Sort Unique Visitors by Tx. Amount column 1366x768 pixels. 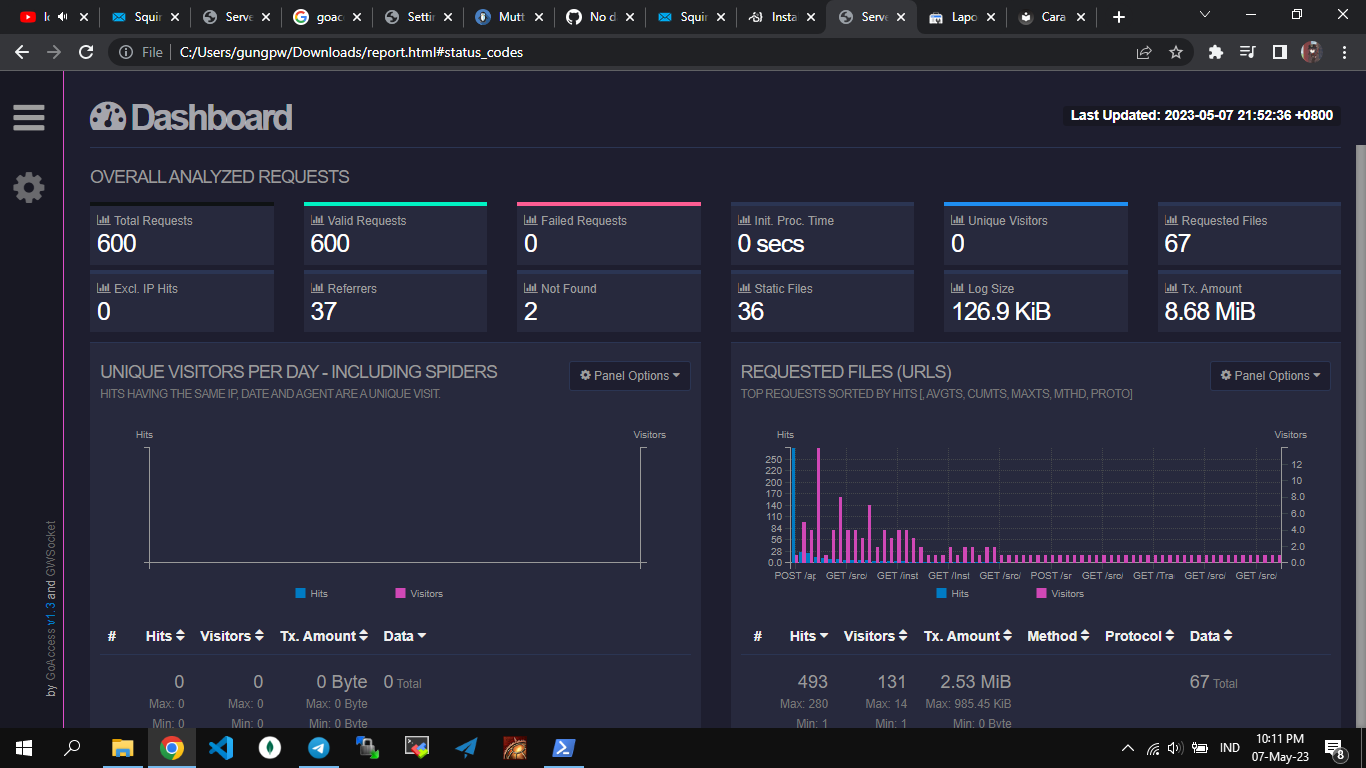point(324,636)
